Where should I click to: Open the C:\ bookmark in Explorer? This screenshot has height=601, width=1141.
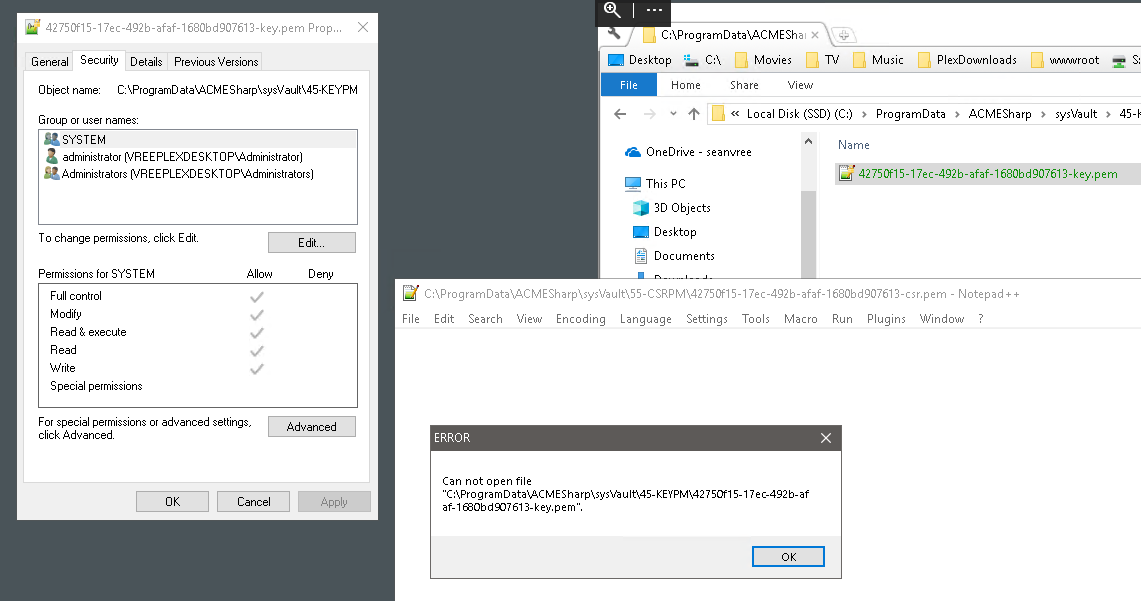click(x=703, y=60)
